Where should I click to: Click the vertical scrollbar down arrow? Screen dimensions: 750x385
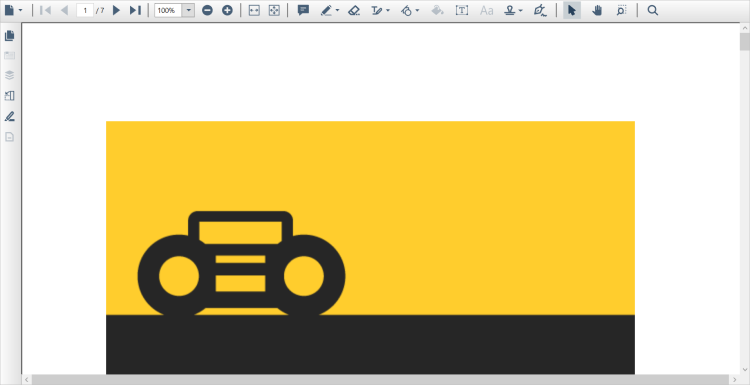click(x=745, y=369)
